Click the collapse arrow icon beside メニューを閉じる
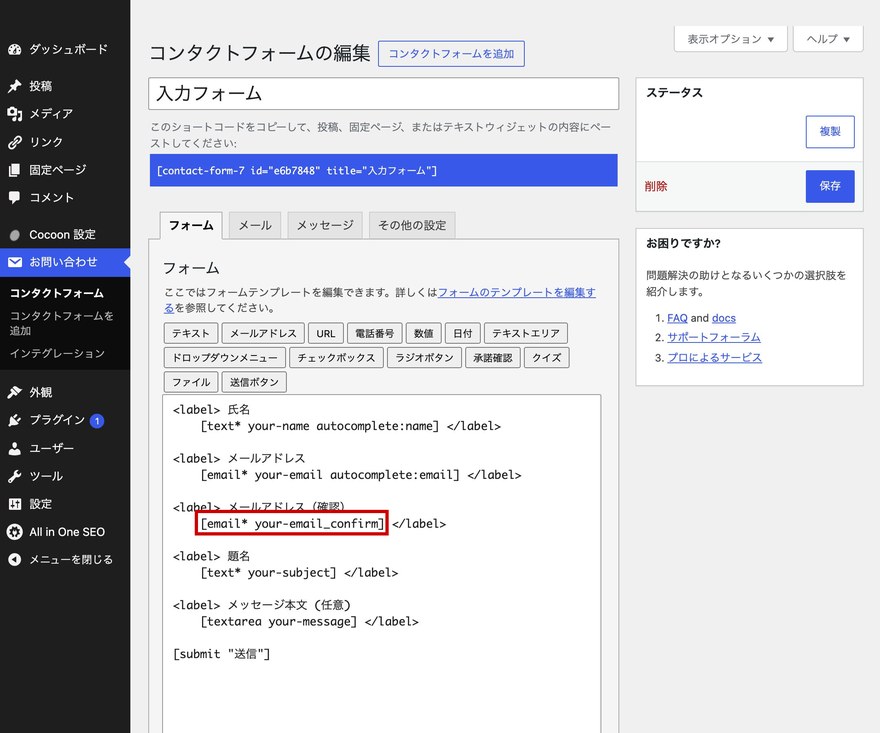The image size is (880, 733). coord(15,560)
